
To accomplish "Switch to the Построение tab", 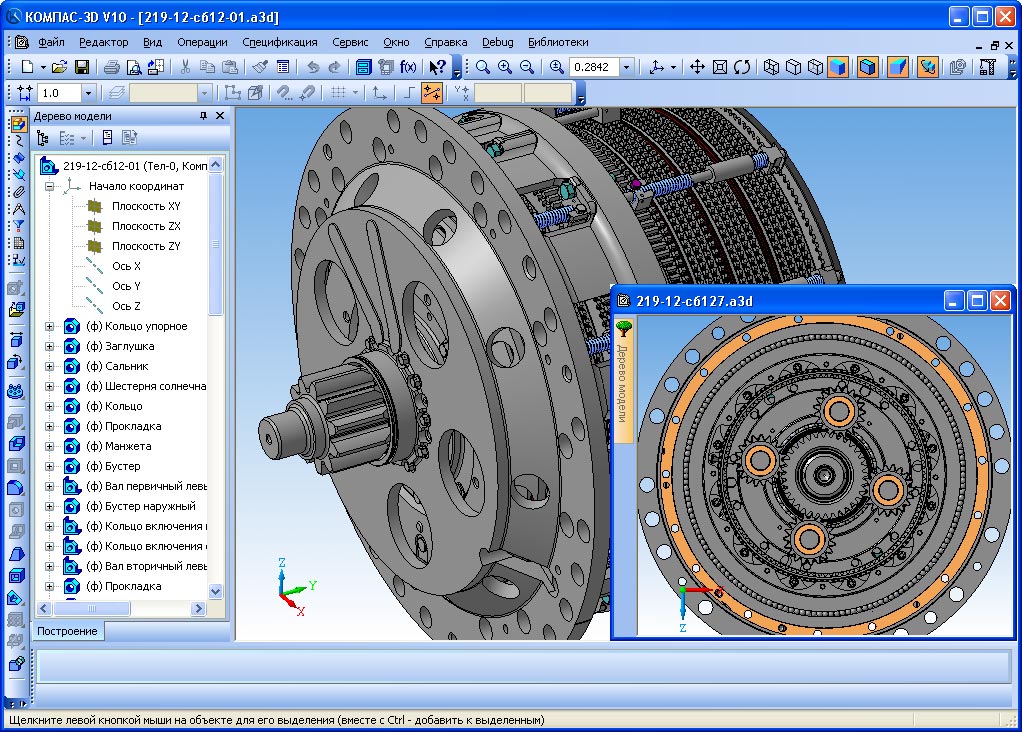I will (x=68, y=631).
